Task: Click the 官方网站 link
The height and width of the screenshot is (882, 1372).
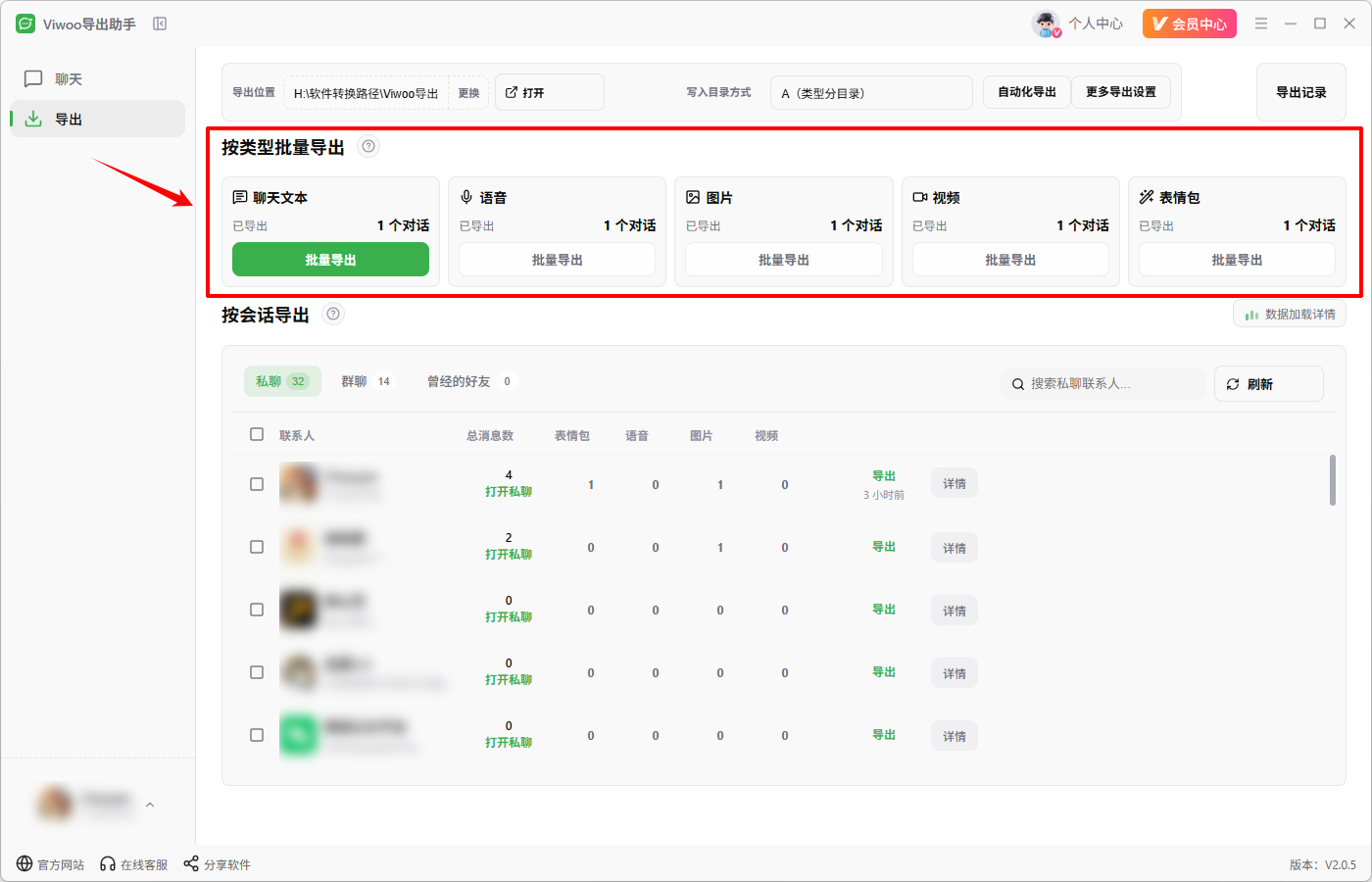Action: pyautogui.click(x=61, y=864)
